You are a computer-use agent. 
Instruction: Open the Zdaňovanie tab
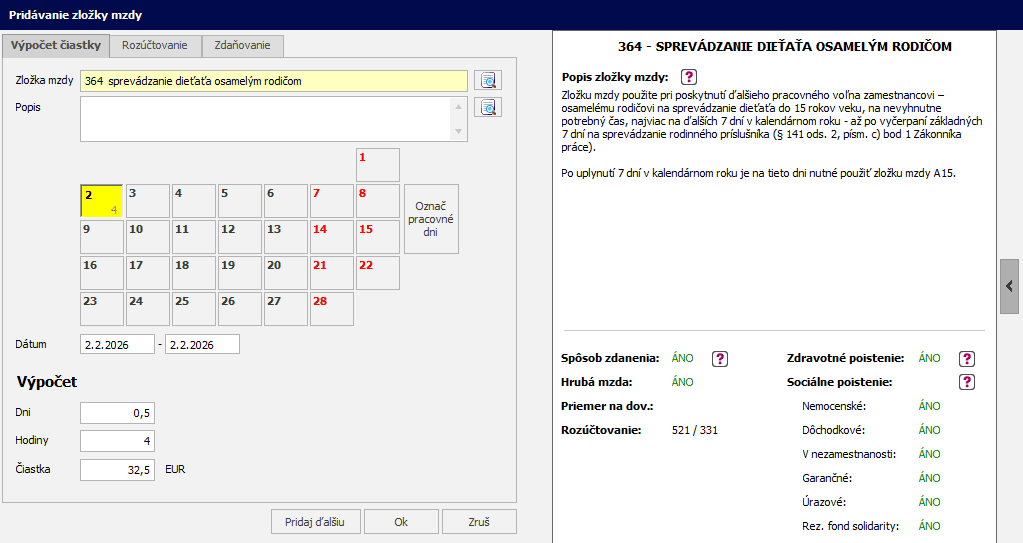click(242, 46)
